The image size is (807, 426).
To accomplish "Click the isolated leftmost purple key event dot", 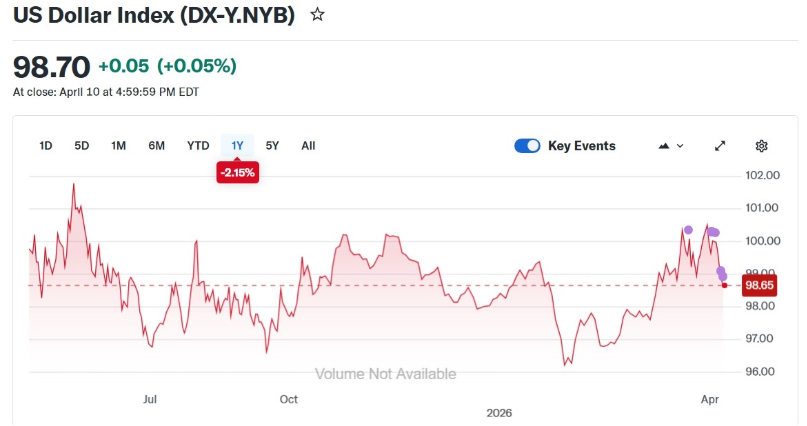I will (x=688, y=230).
